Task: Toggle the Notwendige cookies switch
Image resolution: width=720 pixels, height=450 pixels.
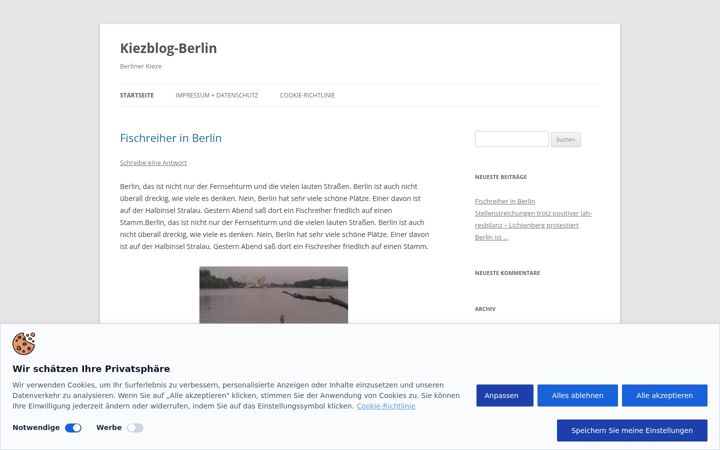Action: click(73, 428)
